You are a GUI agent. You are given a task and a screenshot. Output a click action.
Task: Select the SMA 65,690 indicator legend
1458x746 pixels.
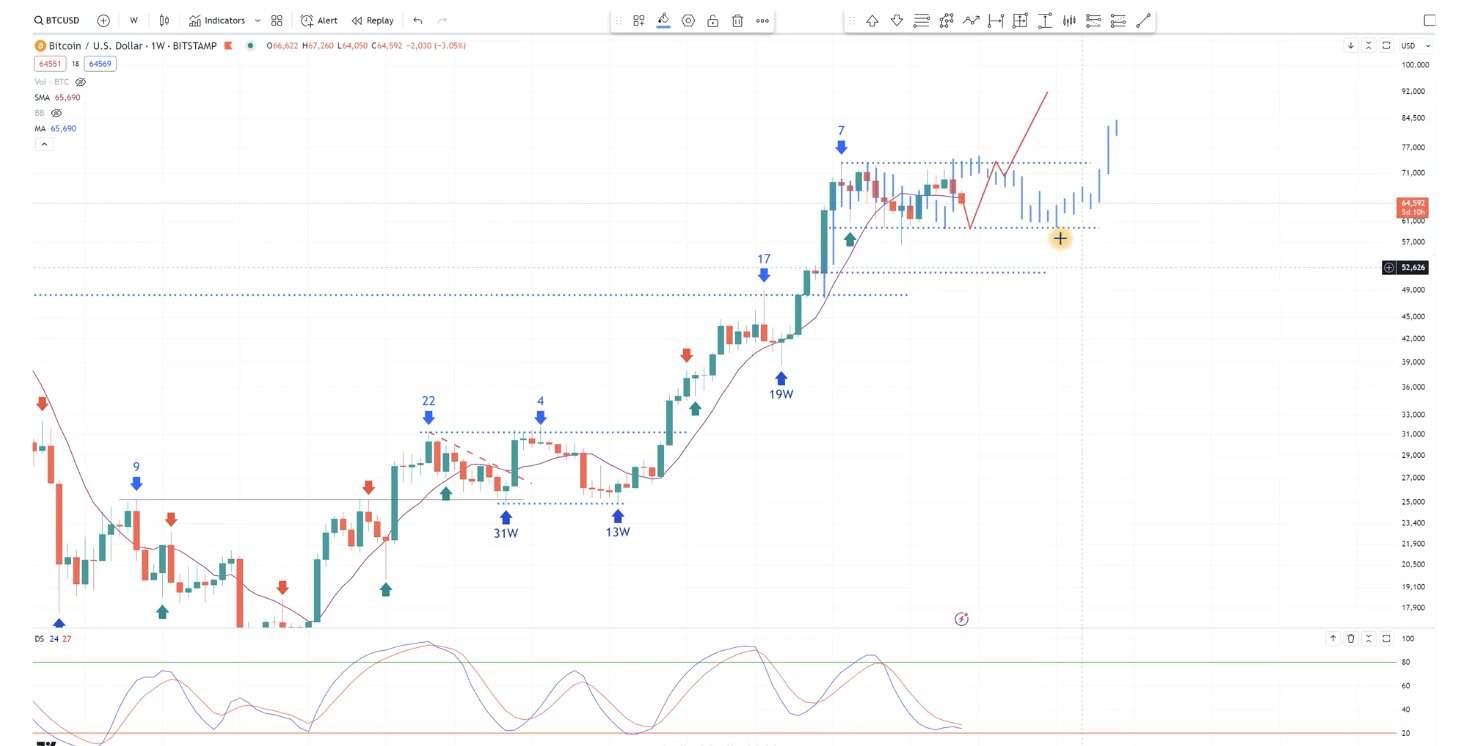[x=58, y=98]
